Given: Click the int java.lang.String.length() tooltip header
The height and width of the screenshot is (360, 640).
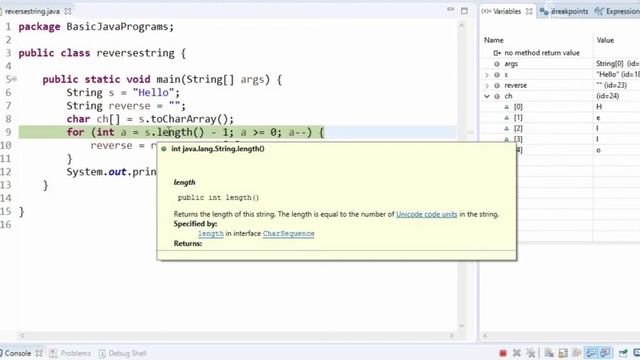Looking at the screenshot, I should click(x=218, y=149).
